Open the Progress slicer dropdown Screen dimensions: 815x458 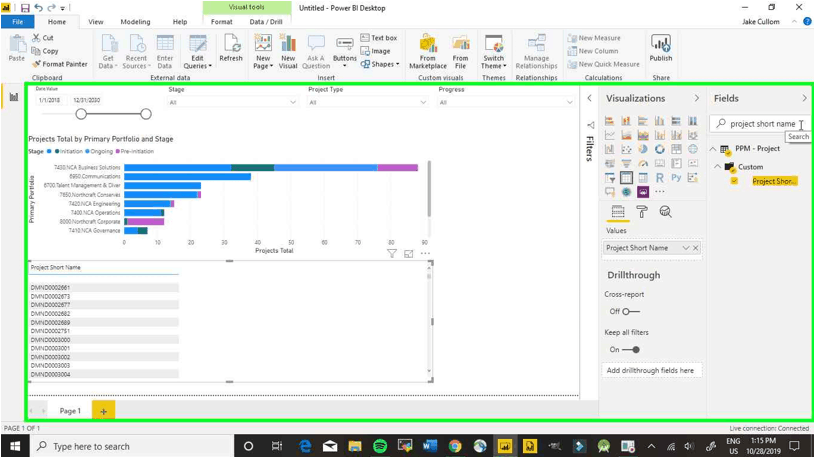(x=570, y=102)
